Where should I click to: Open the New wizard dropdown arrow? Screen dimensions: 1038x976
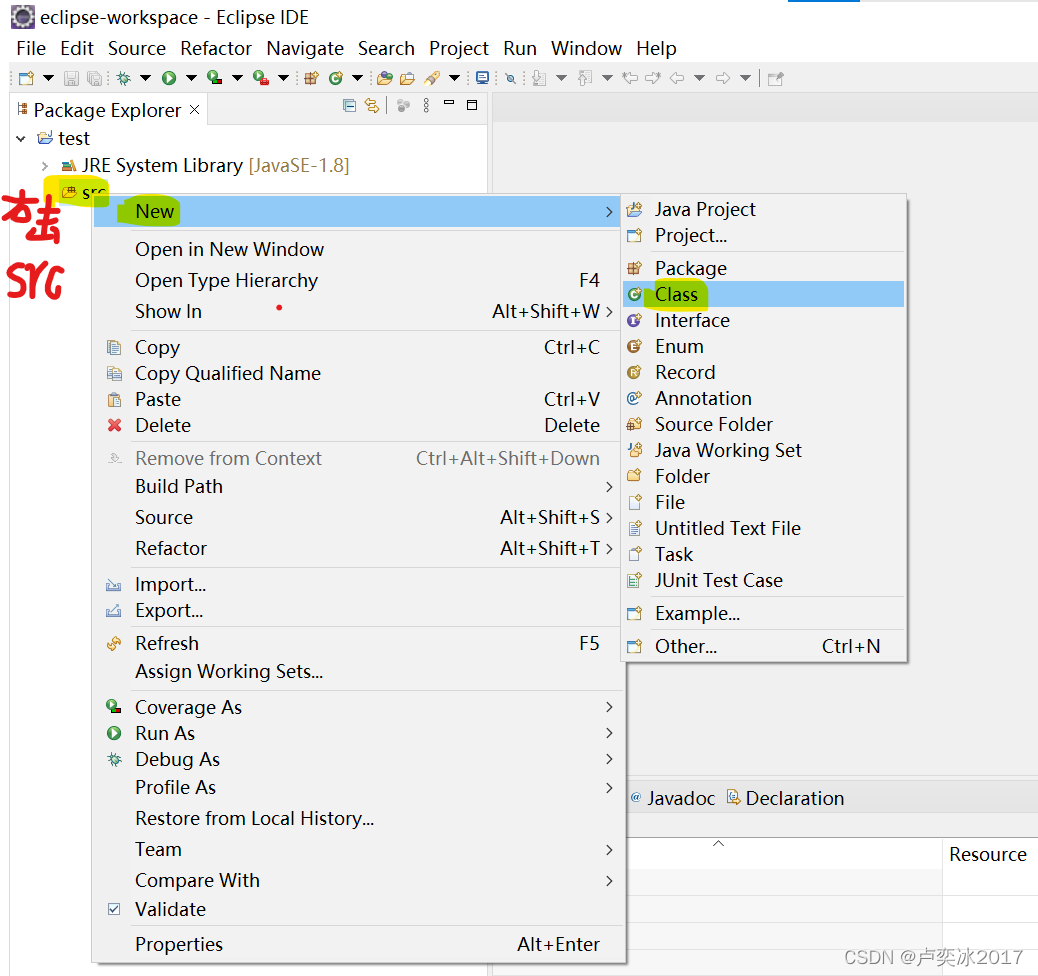pyautogui.click(x=48, y=78)
